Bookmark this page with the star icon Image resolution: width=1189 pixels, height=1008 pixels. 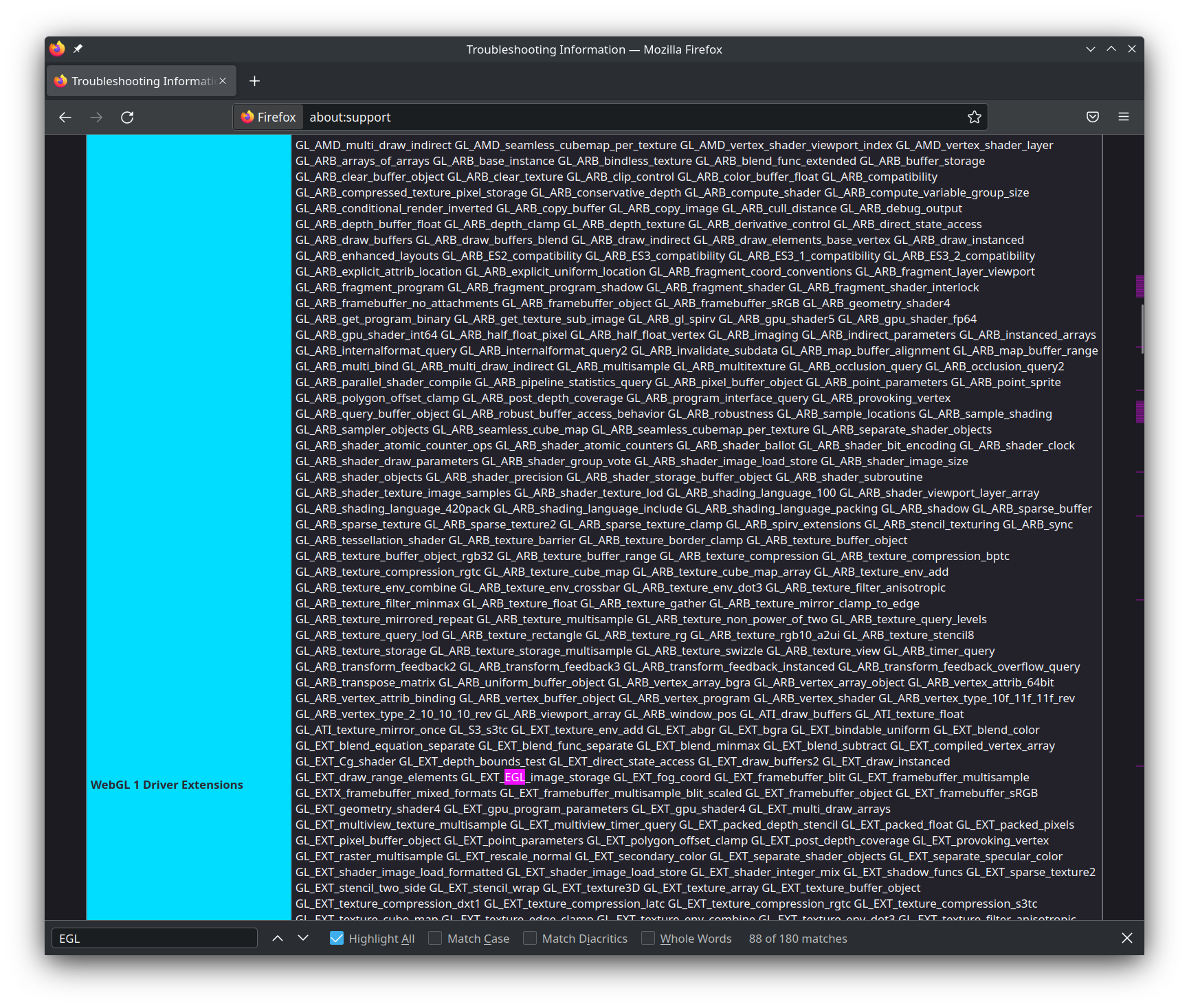point(974,117)
